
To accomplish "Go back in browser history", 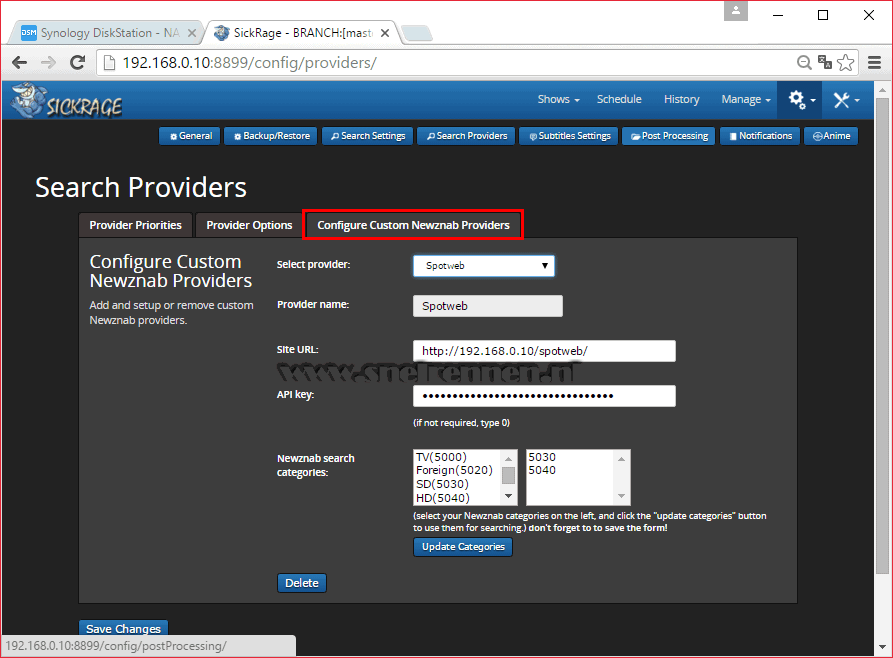I will [x=19, y=62].
